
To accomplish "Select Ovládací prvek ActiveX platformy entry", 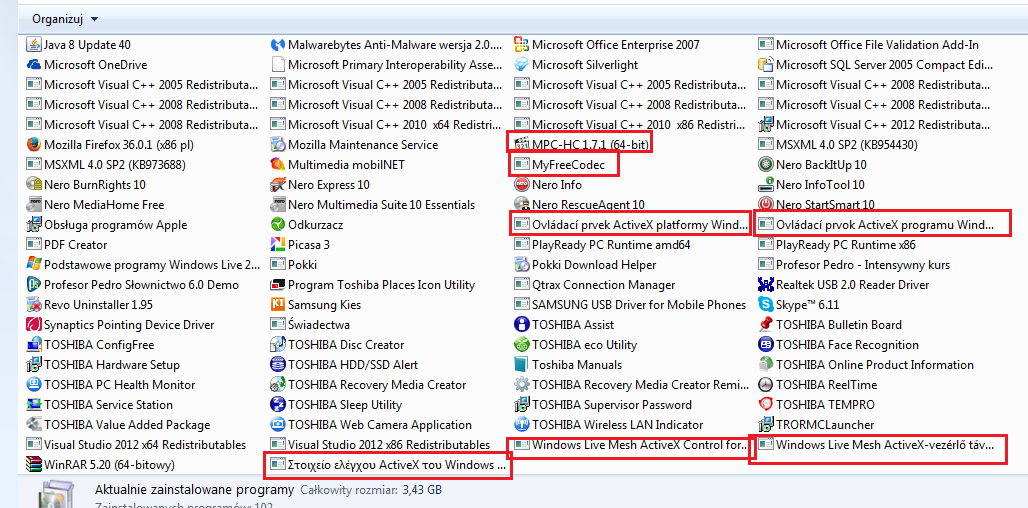I will tap(631, 225).
